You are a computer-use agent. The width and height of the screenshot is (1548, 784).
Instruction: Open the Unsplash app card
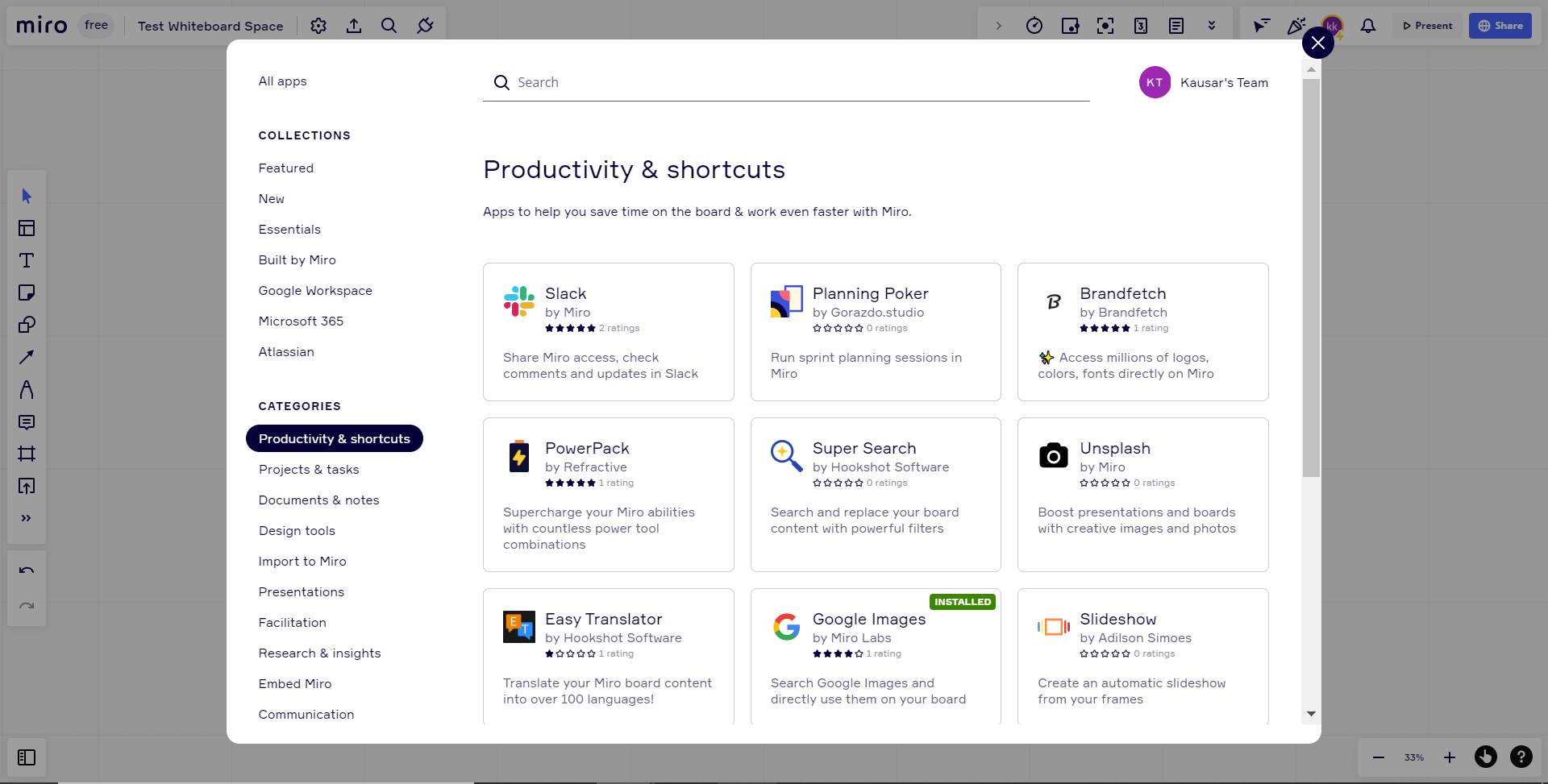[x=1143, y=495]
